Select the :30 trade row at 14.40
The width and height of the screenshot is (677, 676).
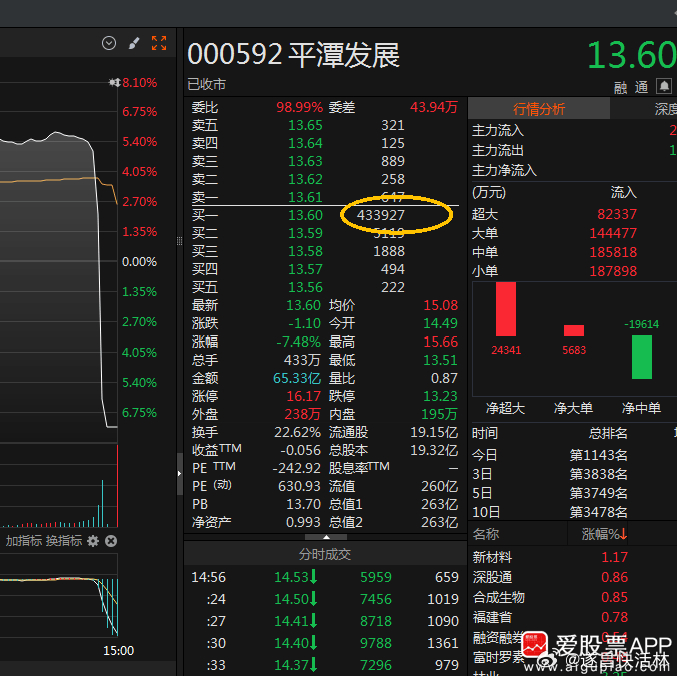[x=325, y=643]
